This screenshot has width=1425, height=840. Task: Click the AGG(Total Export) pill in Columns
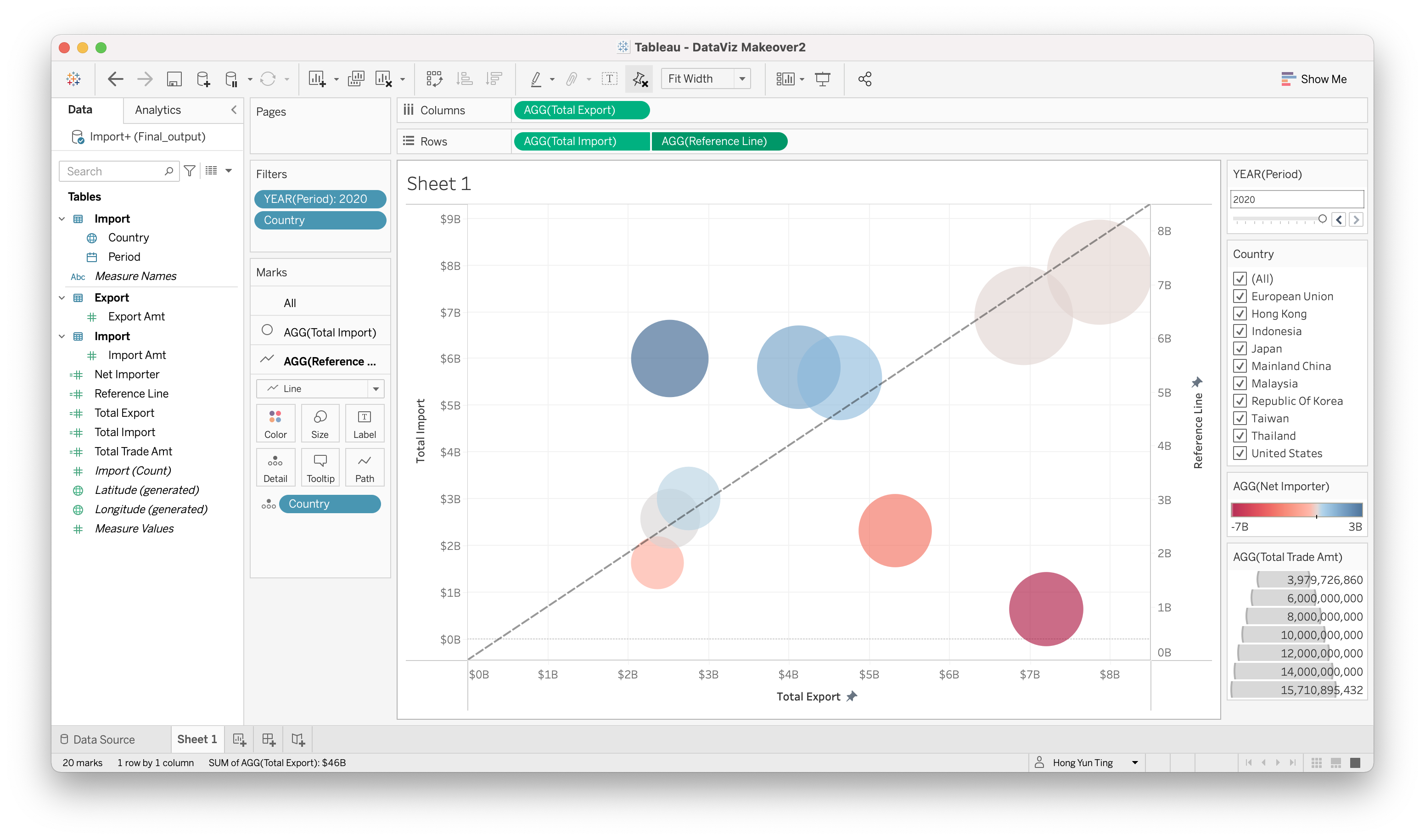tap(581, 110)
